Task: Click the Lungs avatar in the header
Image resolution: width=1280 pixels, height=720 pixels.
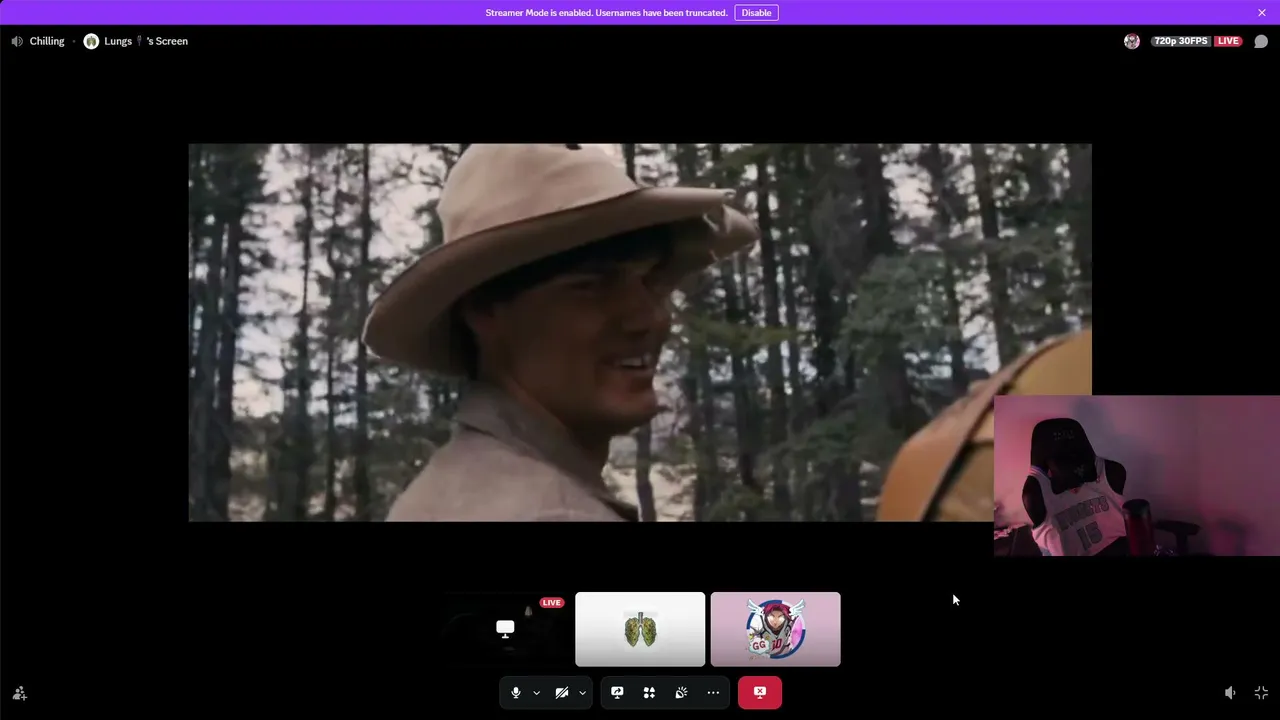Action: coord(91,41)
